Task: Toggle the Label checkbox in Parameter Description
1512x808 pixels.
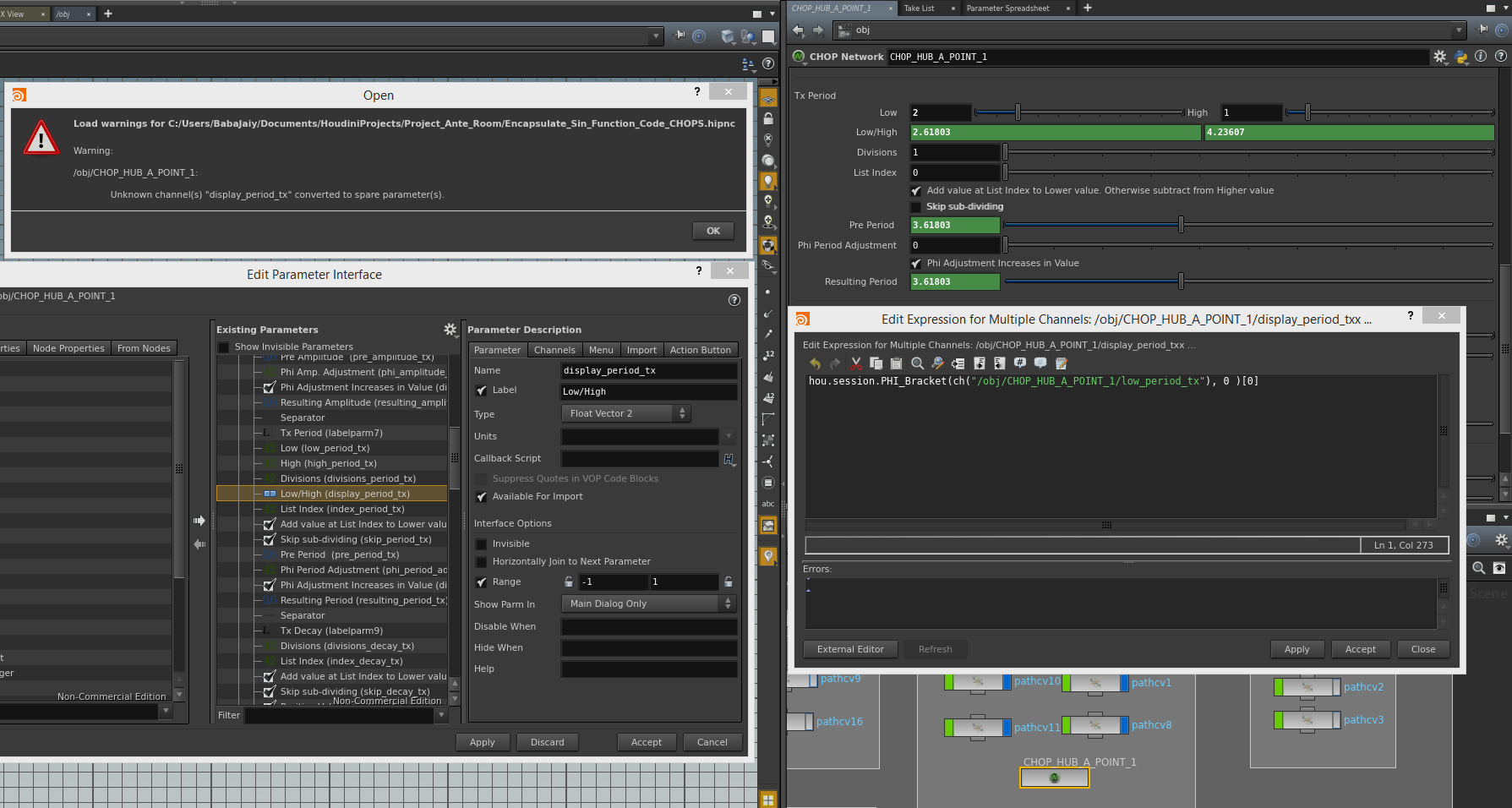Action: 481,390
